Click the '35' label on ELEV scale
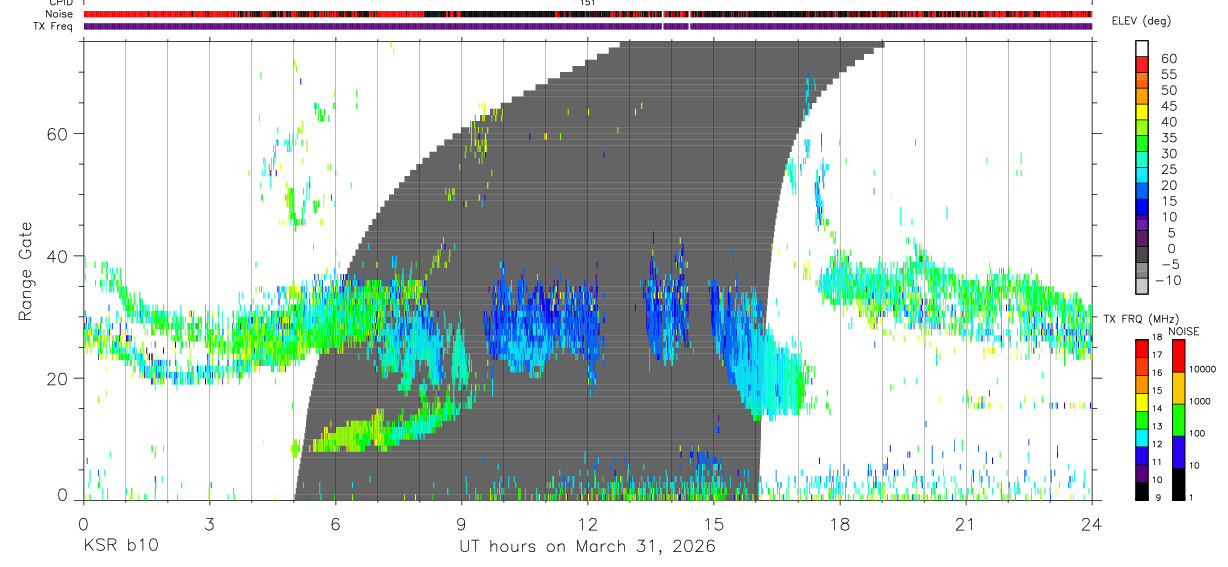Screen dimensions: 1228x567 coord(1167,137)
